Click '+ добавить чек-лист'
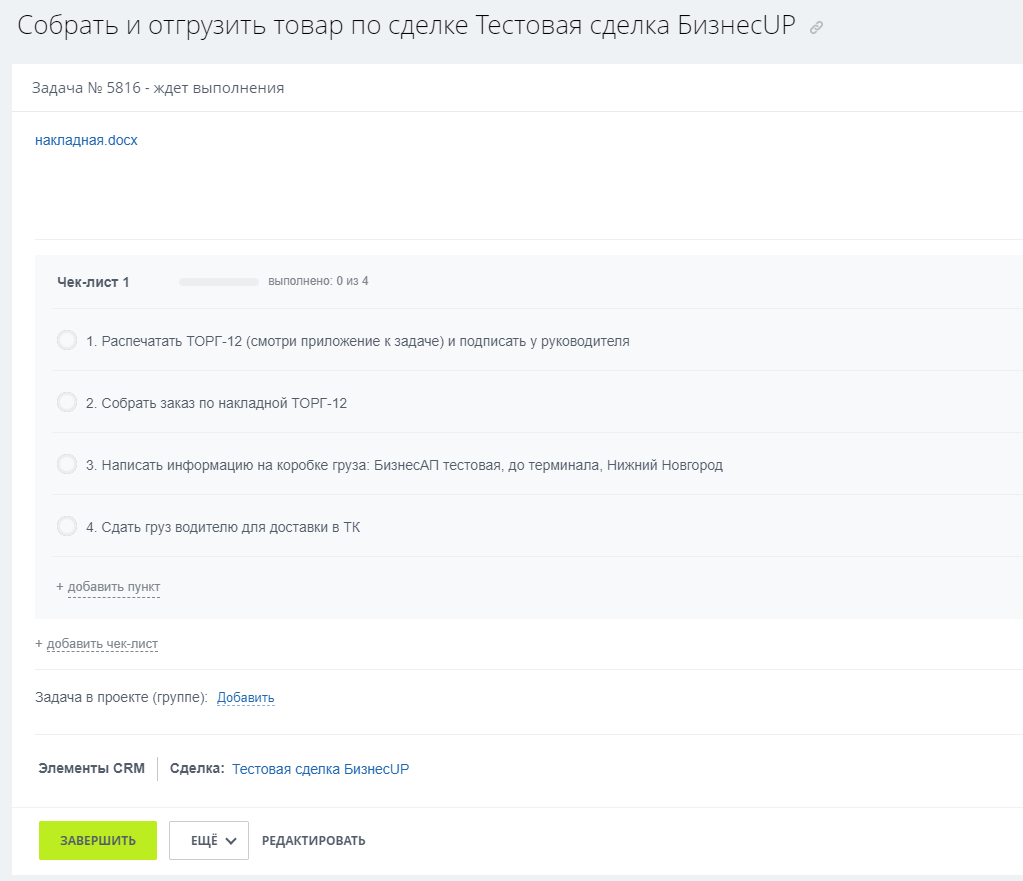 (x=102, y=644)
